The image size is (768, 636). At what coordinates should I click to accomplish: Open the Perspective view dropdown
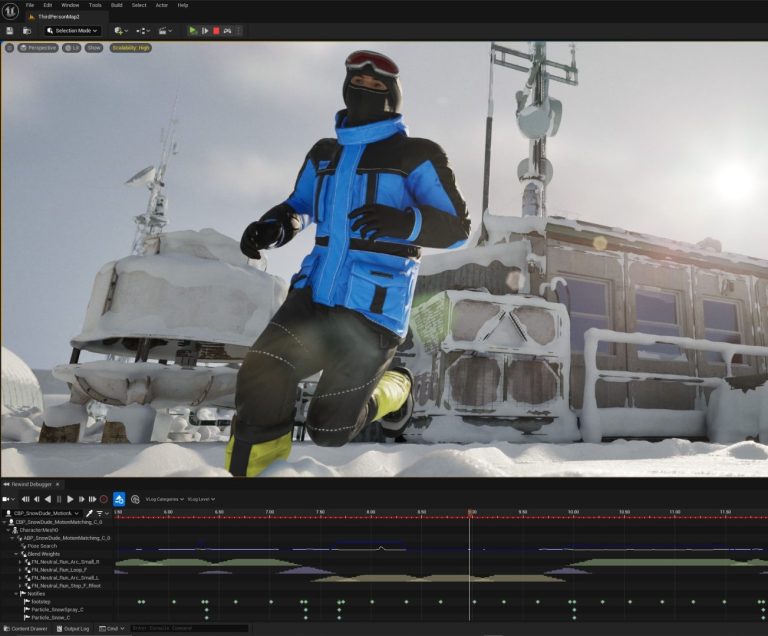click(38, 48)
